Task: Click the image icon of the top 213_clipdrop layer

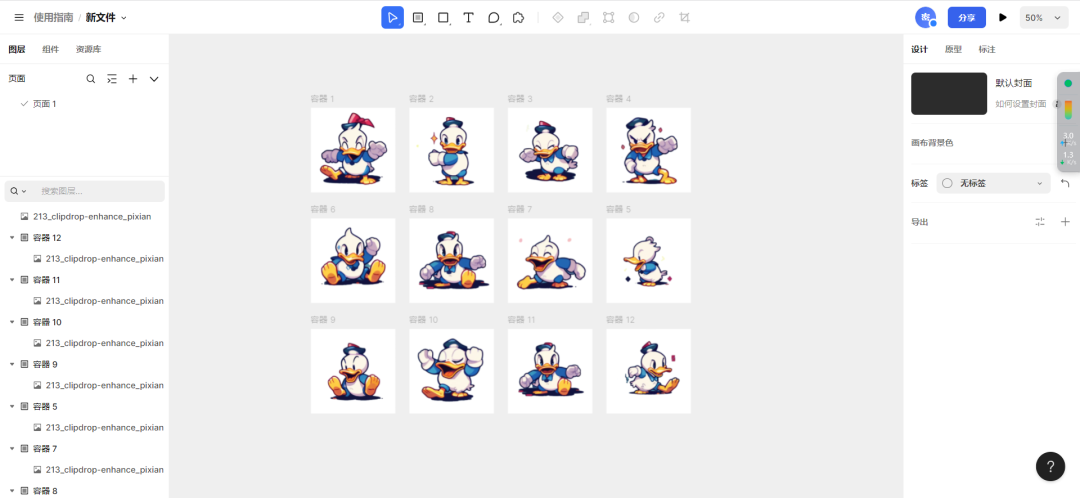Action: click(x=25, y=216)
